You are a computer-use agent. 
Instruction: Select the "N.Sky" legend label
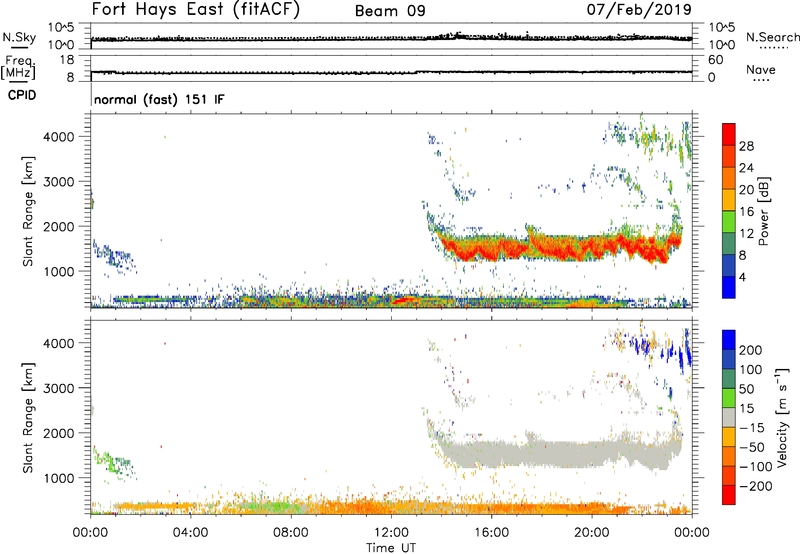point(19,37)
